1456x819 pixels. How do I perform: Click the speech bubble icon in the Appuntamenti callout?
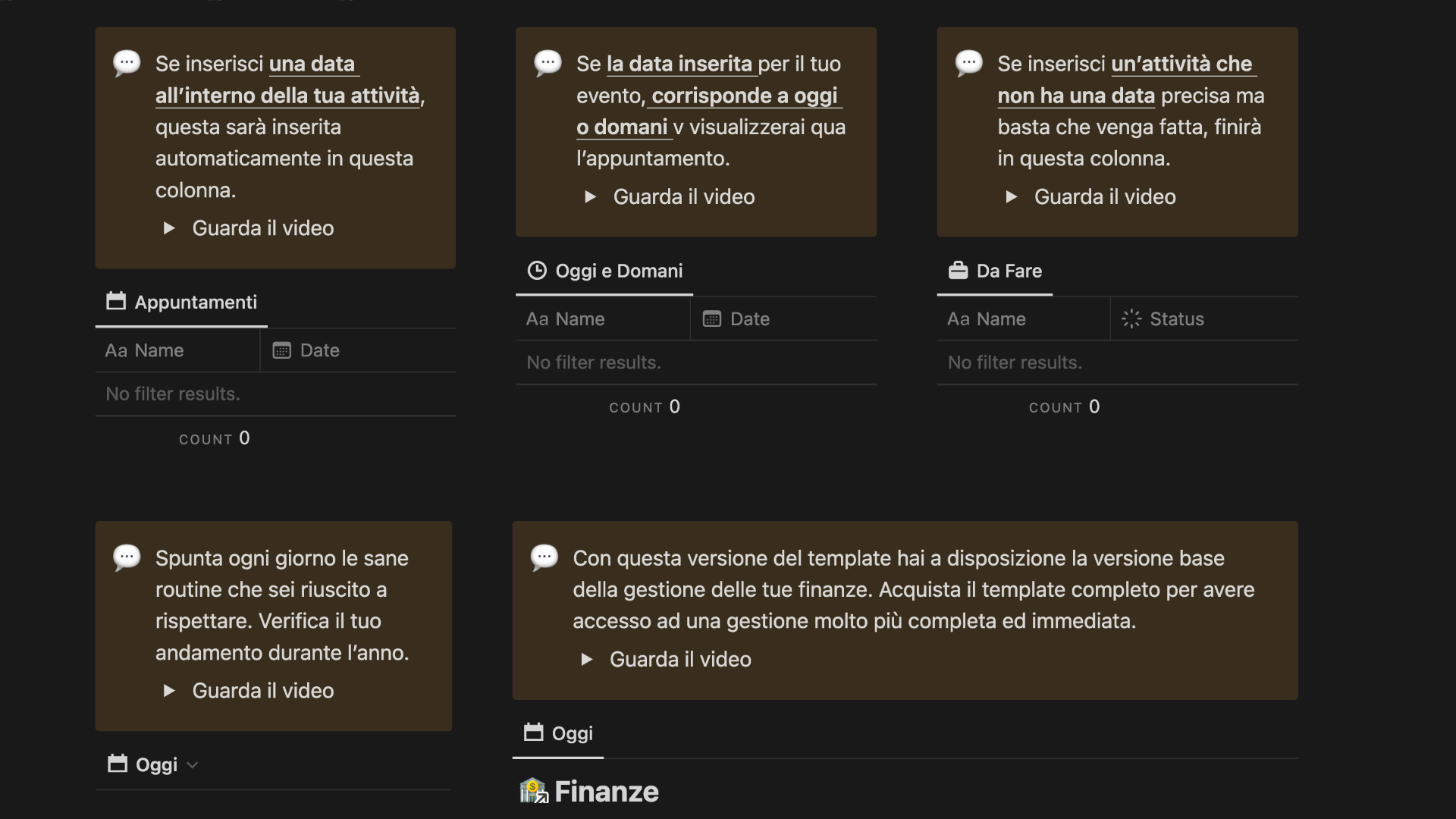click(126, 63)
